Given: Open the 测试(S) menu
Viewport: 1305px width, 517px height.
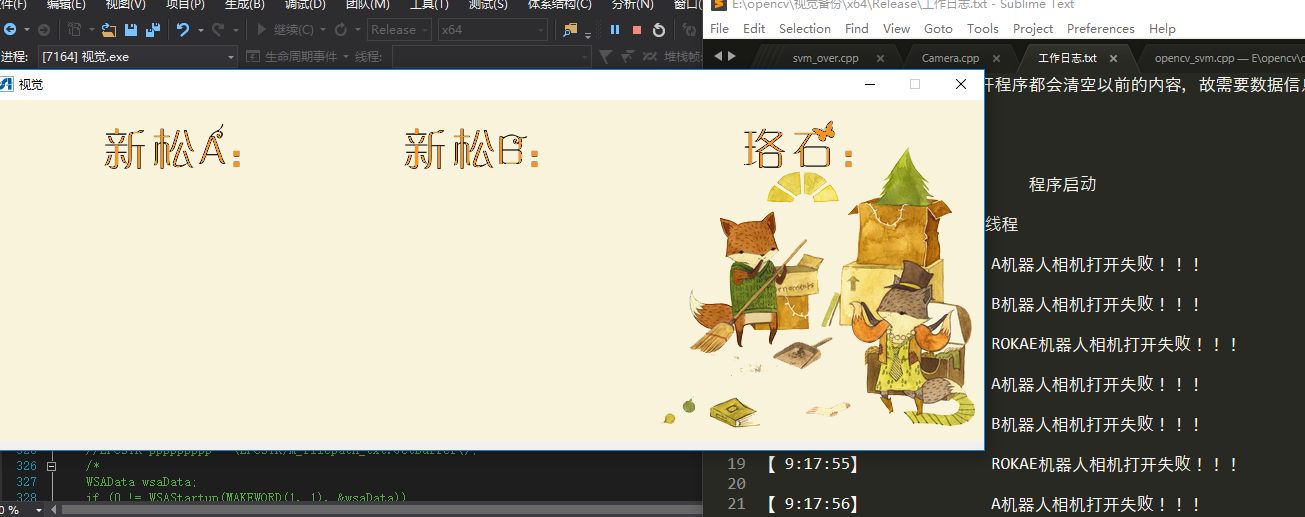Looking at the screenshot, I should [488, 5].
